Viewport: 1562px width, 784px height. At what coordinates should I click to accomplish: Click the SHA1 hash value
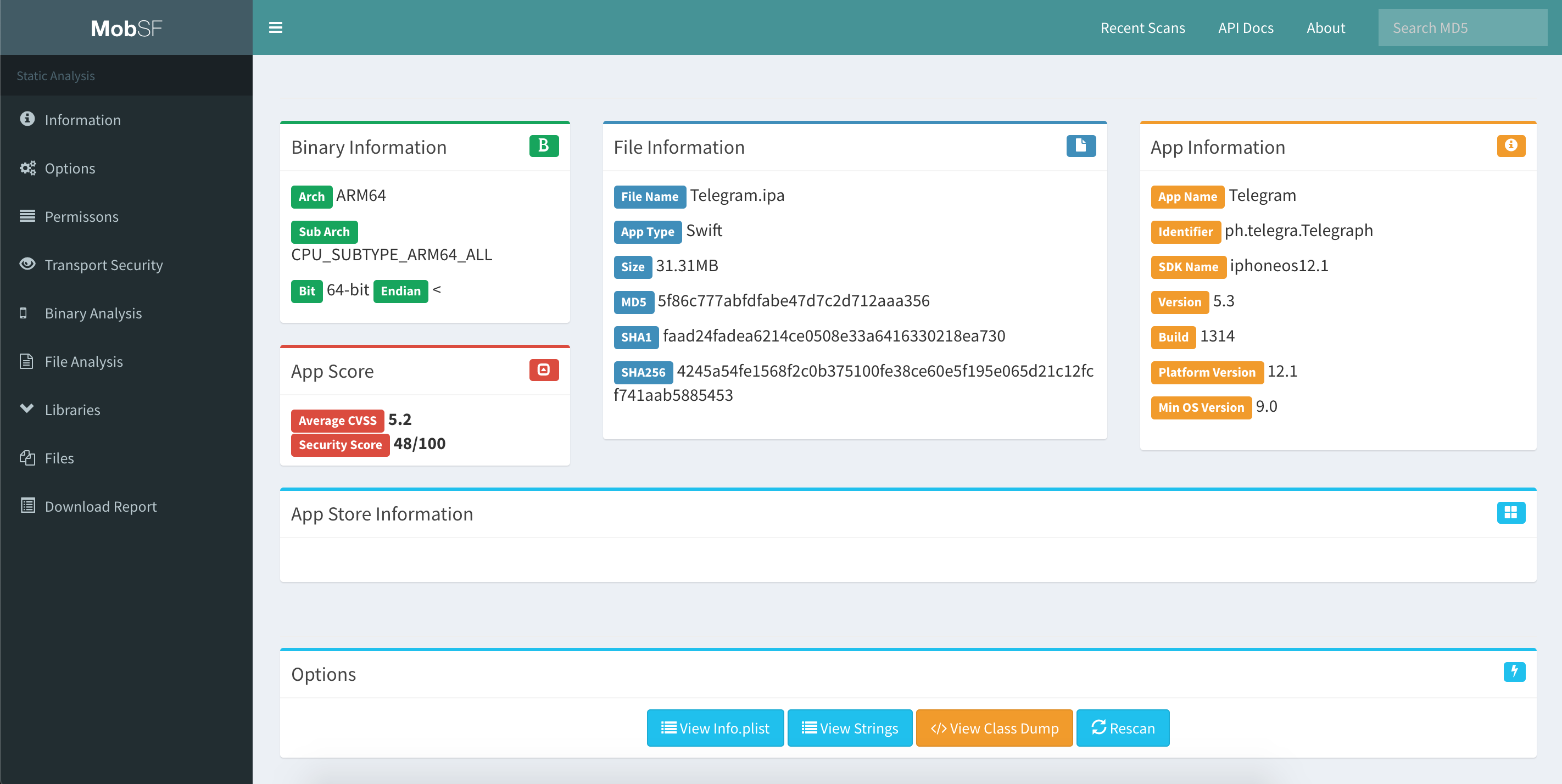834,336
